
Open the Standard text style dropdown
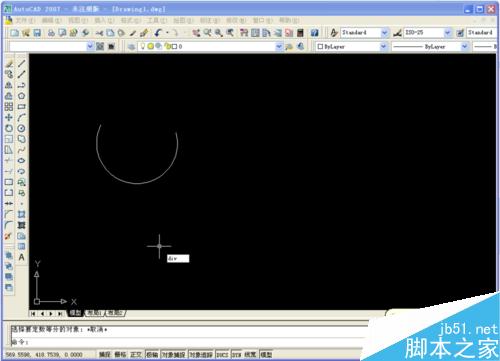pyautogui.click(x=384, y=33)
